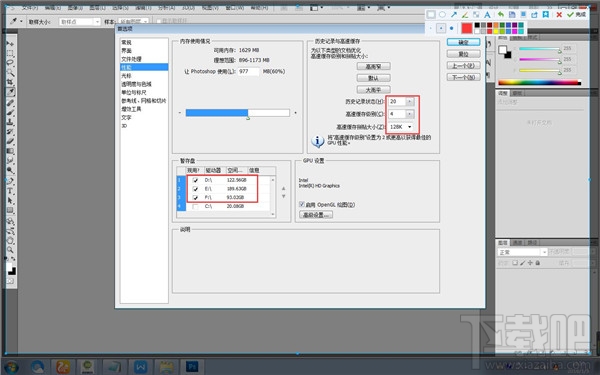Click the 确定 OK button
The width and height of the screenshot is (600, 375).
463,42
